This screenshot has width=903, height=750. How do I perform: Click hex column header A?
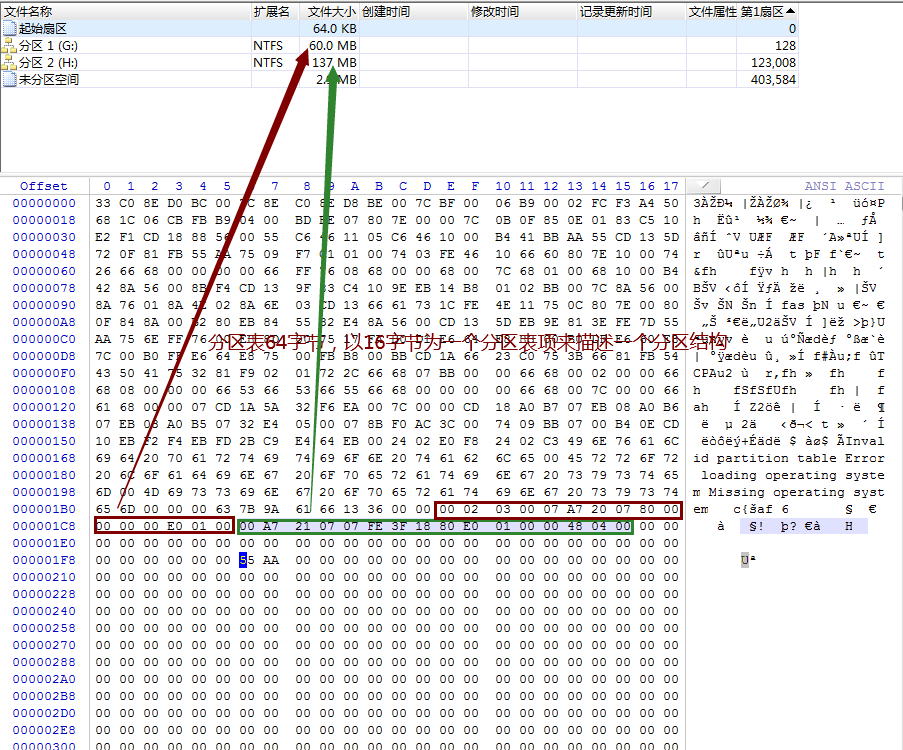(x=355, y=185)
